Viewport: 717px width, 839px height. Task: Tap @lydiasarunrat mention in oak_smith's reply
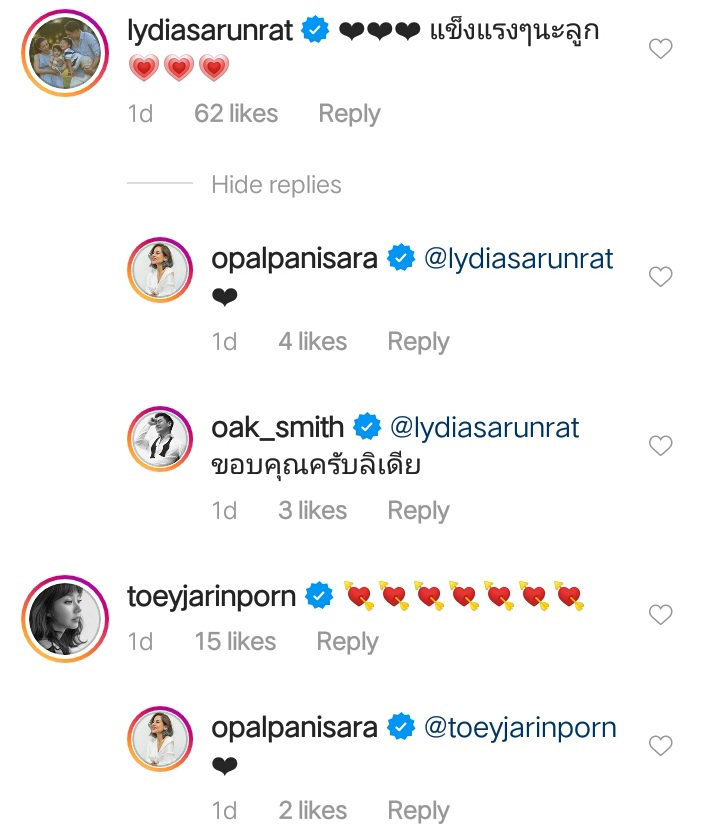point(483,428)
